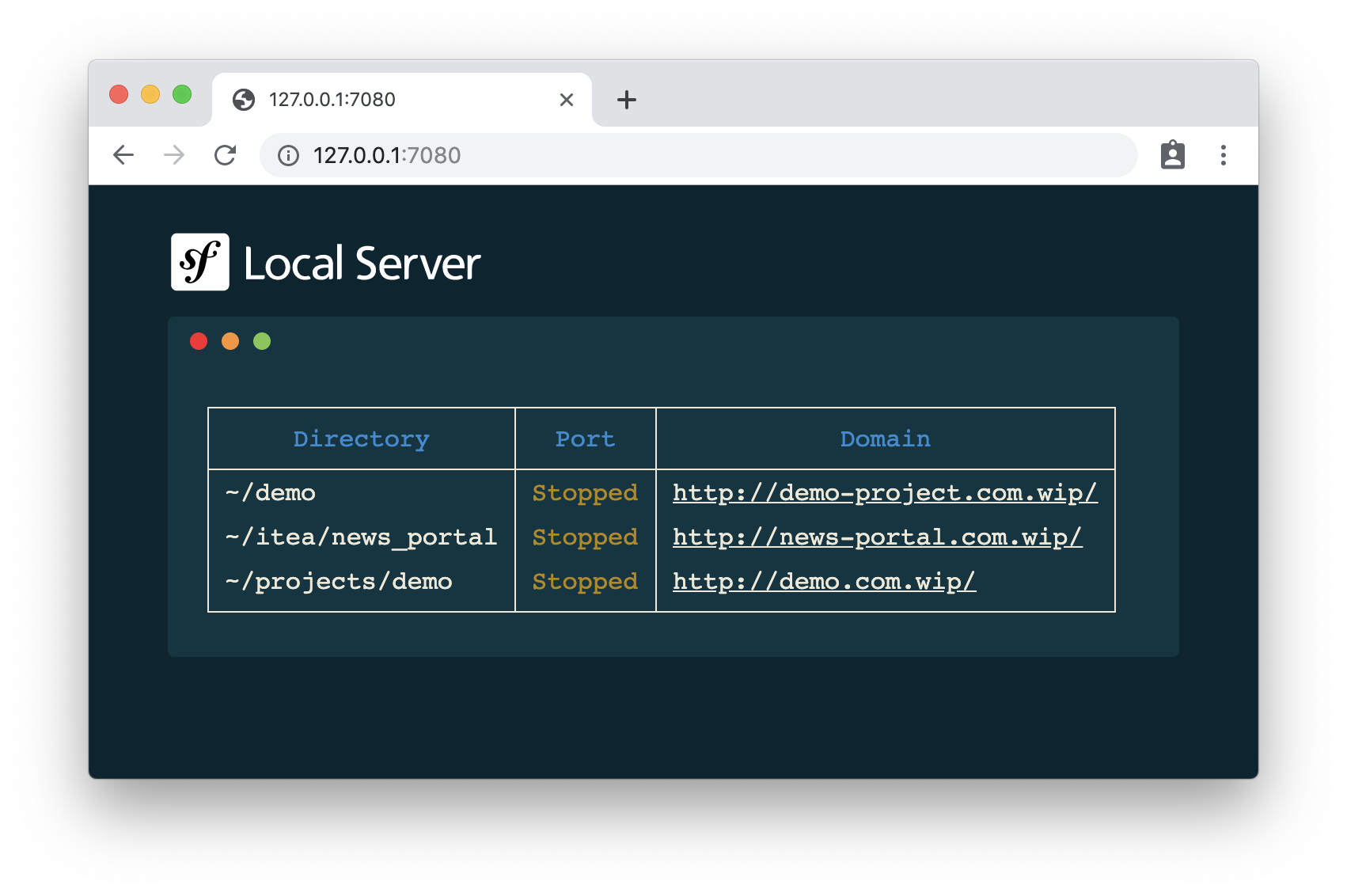The width and height of the screenshot is (1347, 896).
Task: Click the Directory column header
Action: pyautogui.click(x=362, y=439)
